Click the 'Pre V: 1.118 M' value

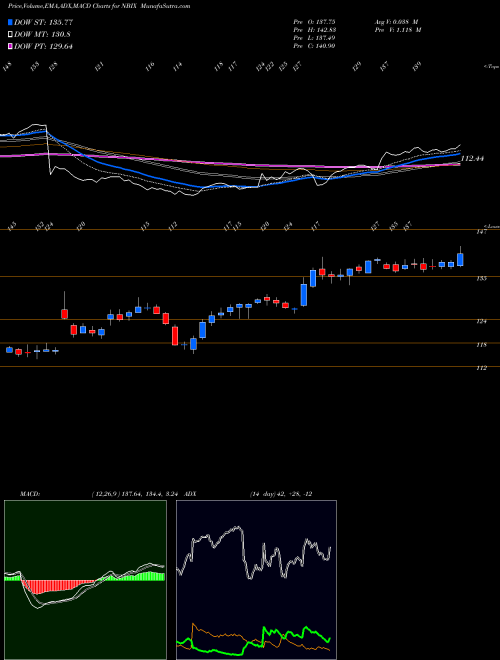398,30
